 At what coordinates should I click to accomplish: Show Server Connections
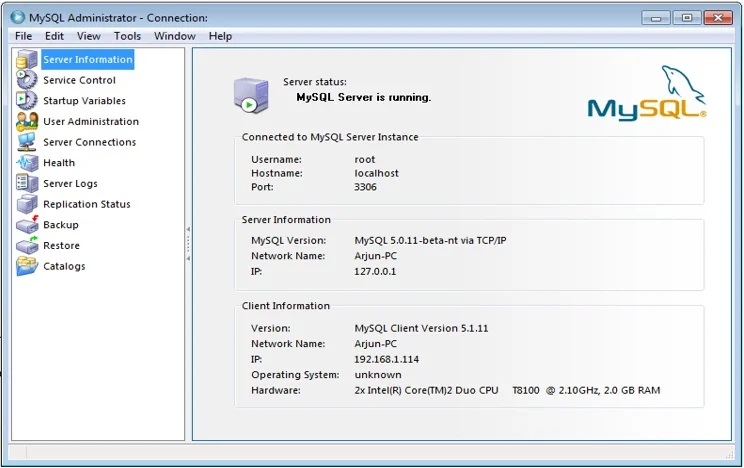pyautogui.click(x=90, y=142)
